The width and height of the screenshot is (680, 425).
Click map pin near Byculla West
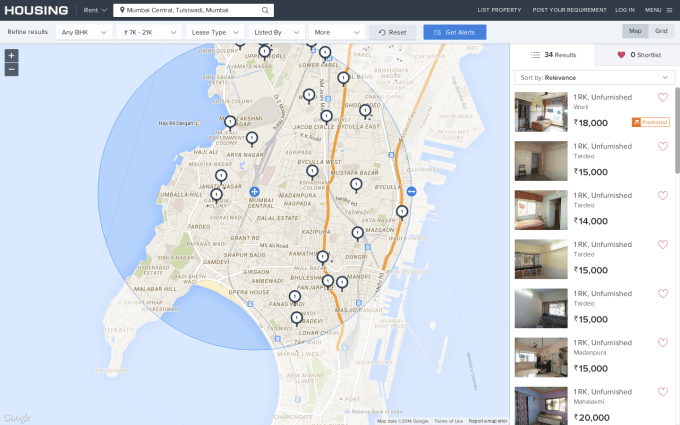click(312, 172)
